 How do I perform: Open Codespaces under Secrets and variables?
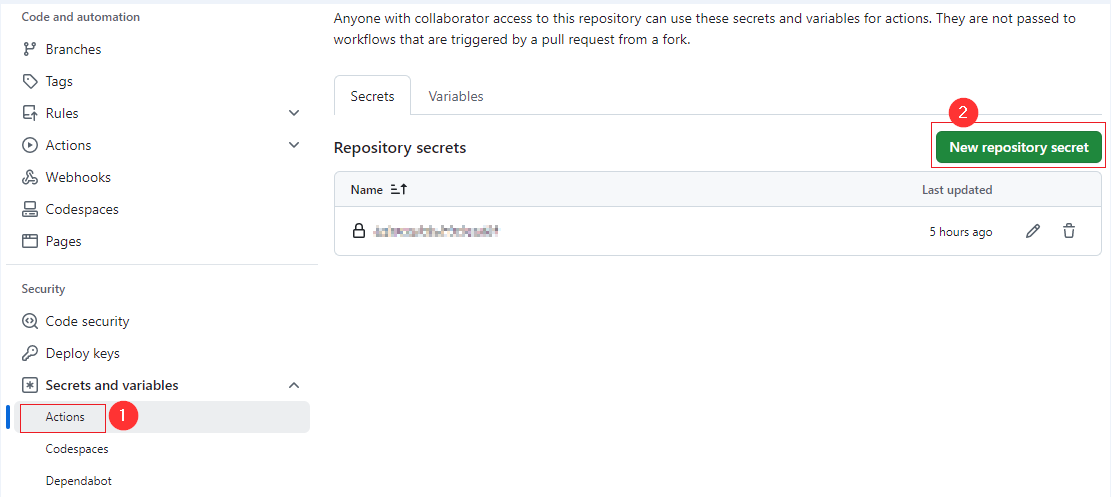(x=77, y=449)
